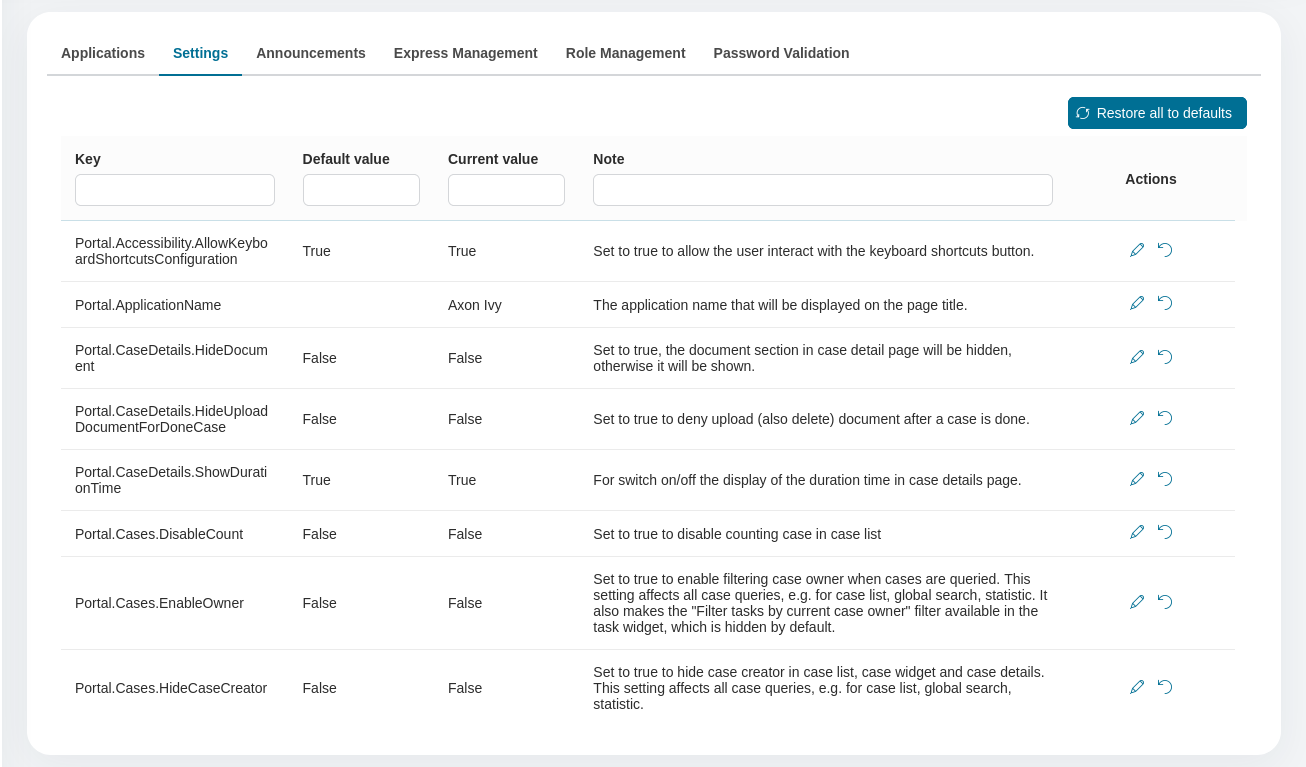1306x767 pixels.
Task: Edit the Portal.Cases.HideCaseCreator setting
Action: pyautogui.click(x=1137, y=687)
